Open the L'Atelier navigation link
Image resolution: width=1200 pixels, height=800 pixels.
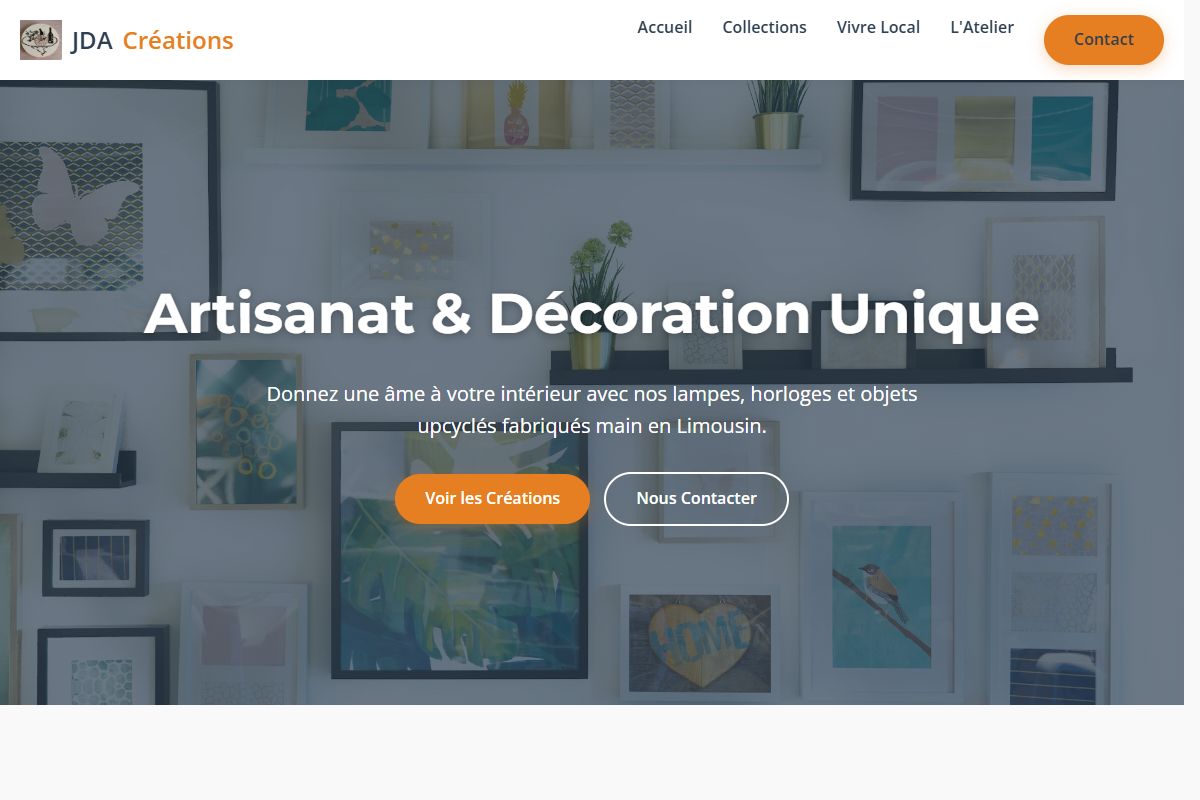[x=982, y=27]
